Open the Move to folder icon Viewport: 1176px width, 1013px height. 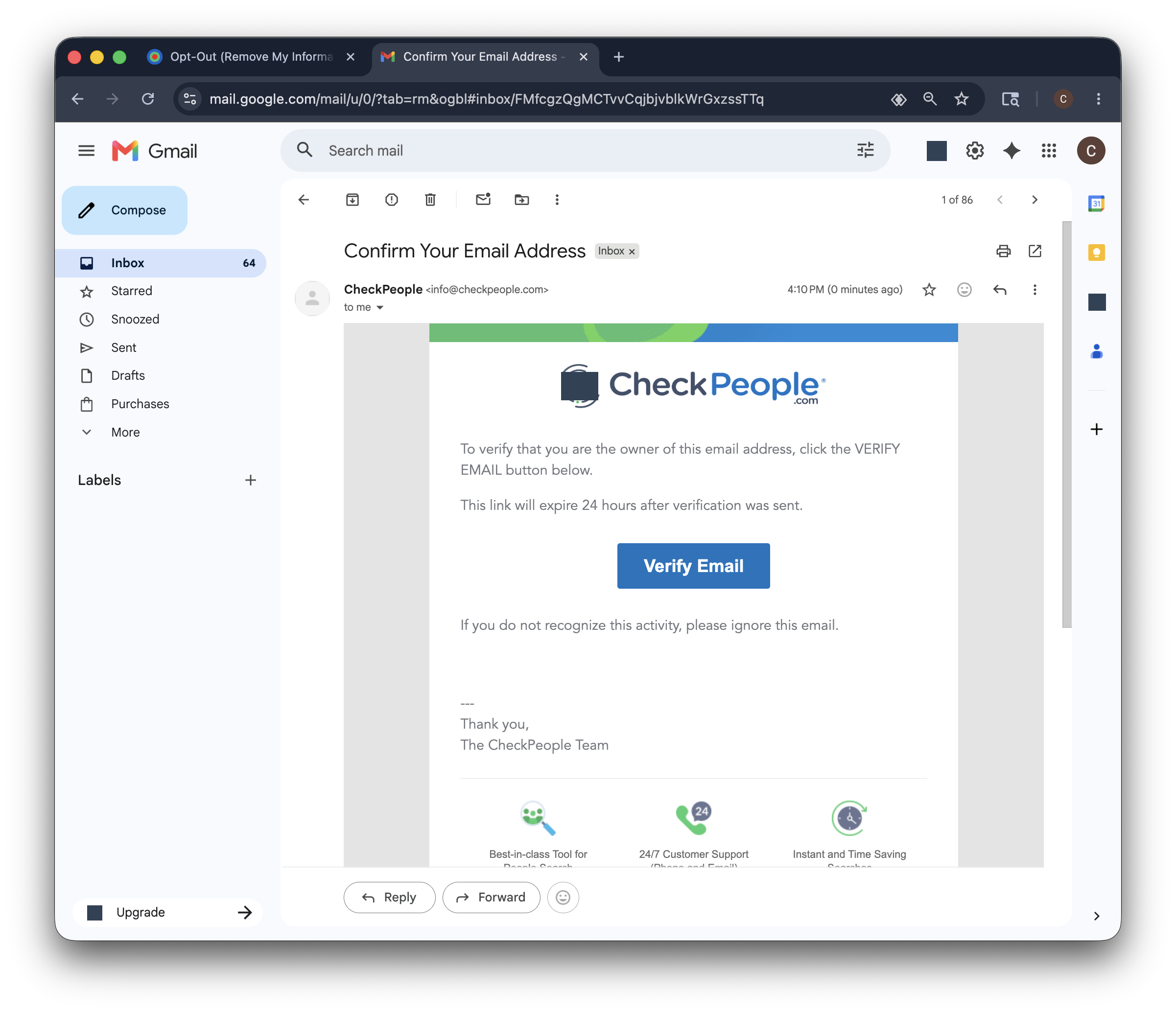coord(521,200)
